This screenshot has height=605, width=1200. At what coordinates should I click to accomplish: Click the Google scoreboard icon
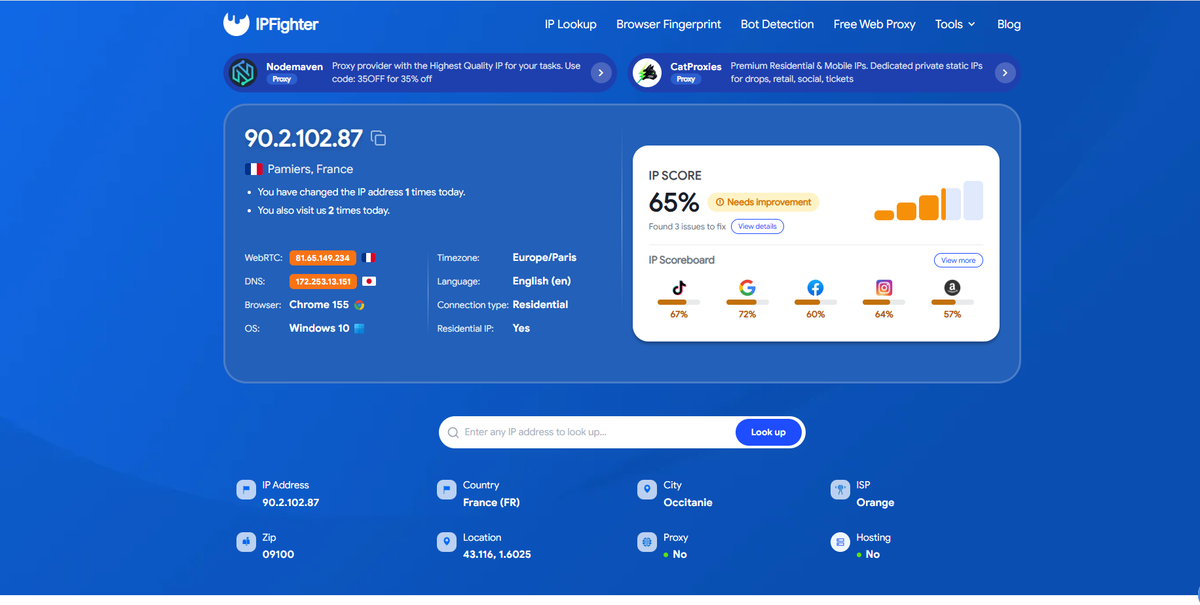[747, 287]
